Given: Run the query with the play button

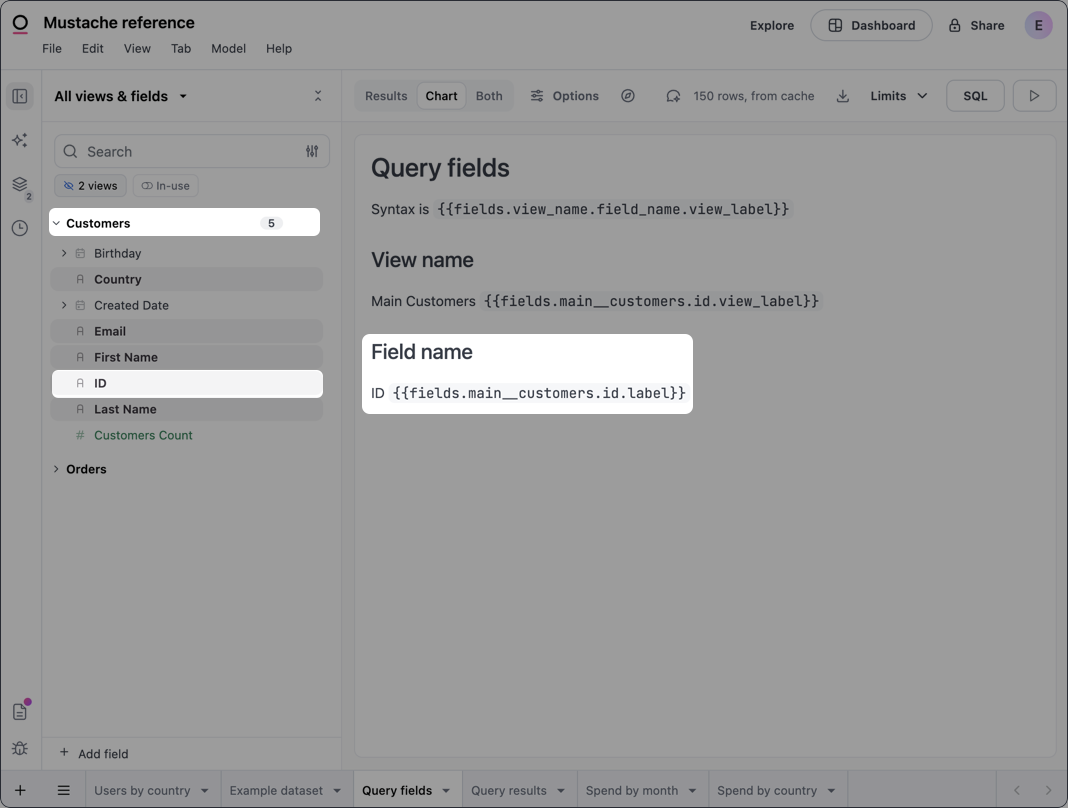Looking at the screenshot, I should (x=1035, y=95).
